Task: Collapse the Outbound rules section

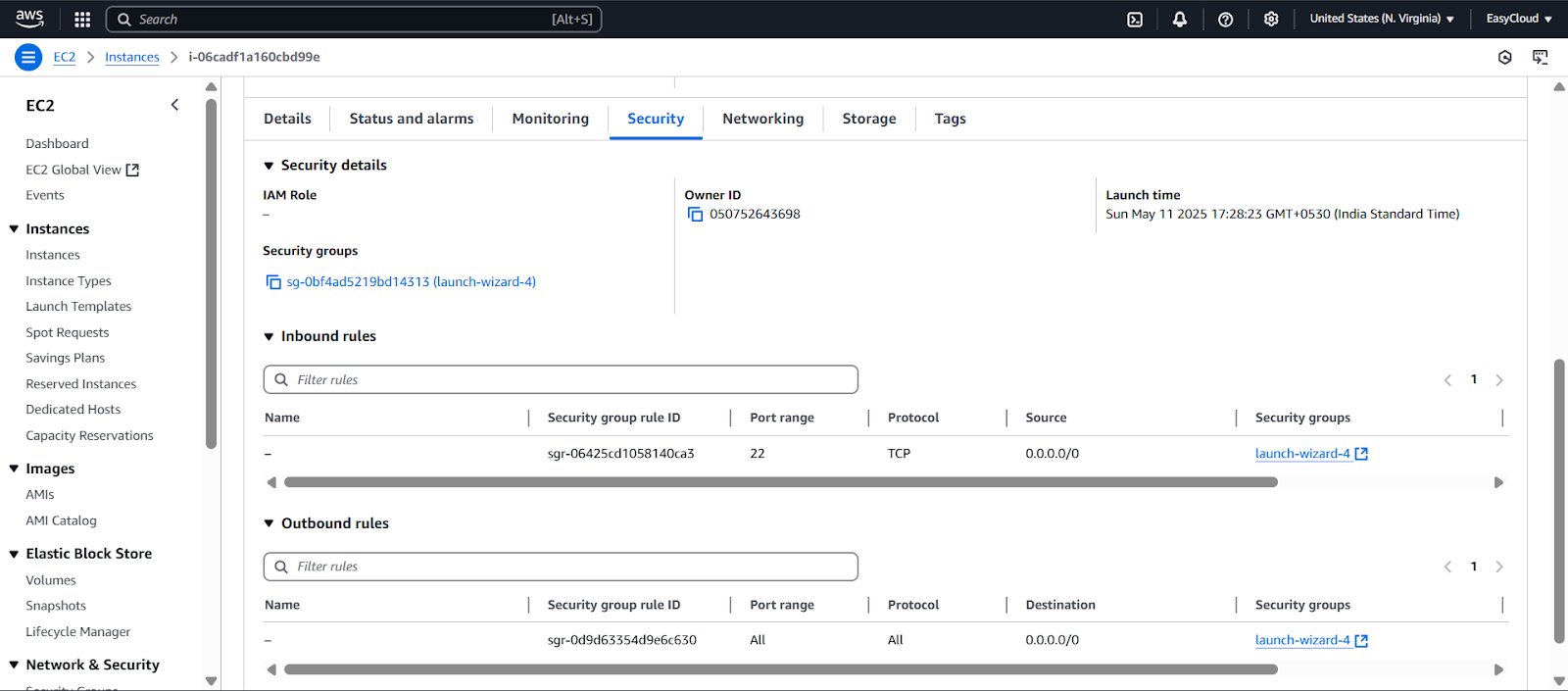Action: [x=269, y=523]
